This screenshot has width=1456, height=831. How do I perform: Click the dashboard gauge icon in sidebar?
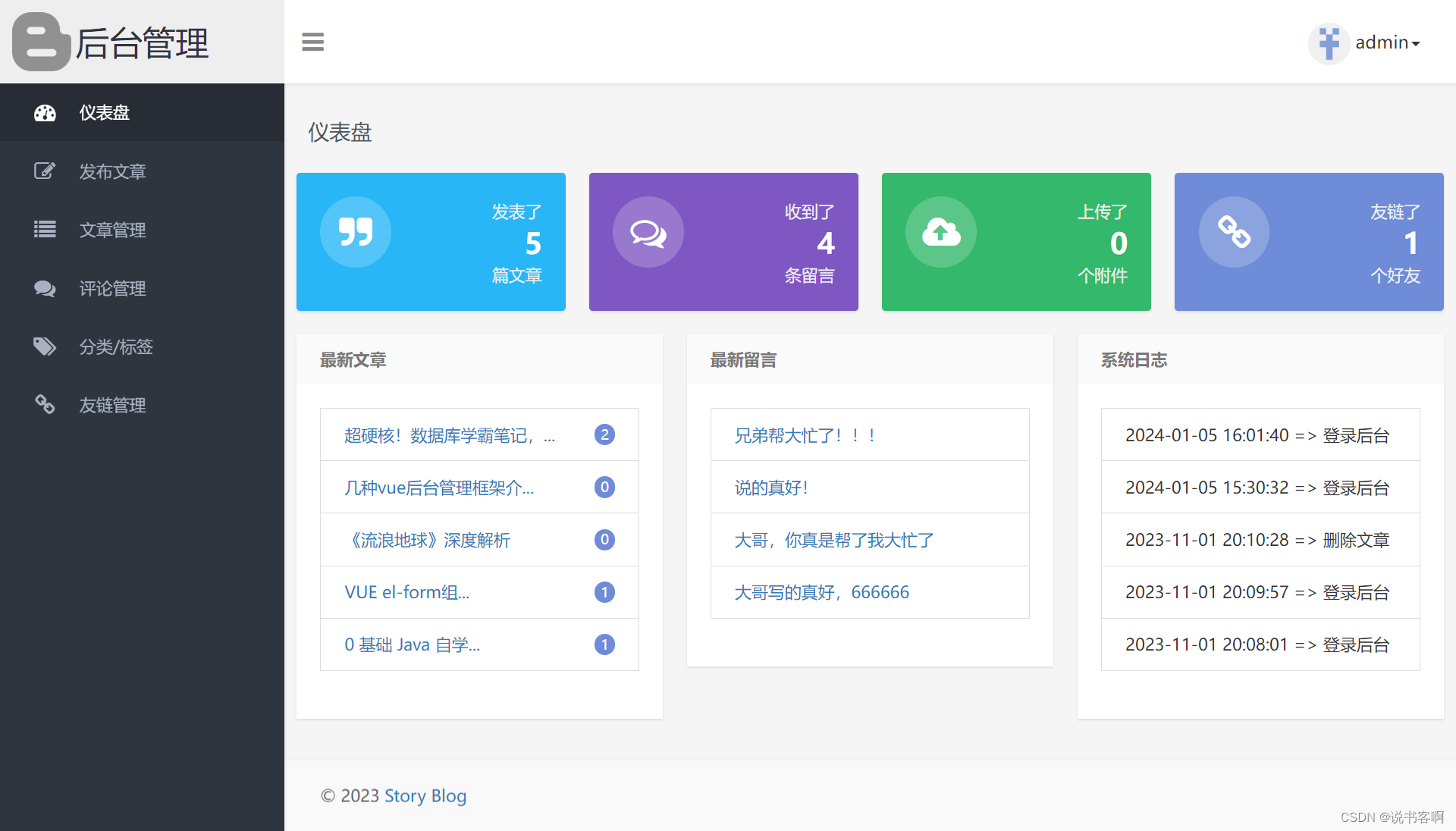click(x=45, y=113)
